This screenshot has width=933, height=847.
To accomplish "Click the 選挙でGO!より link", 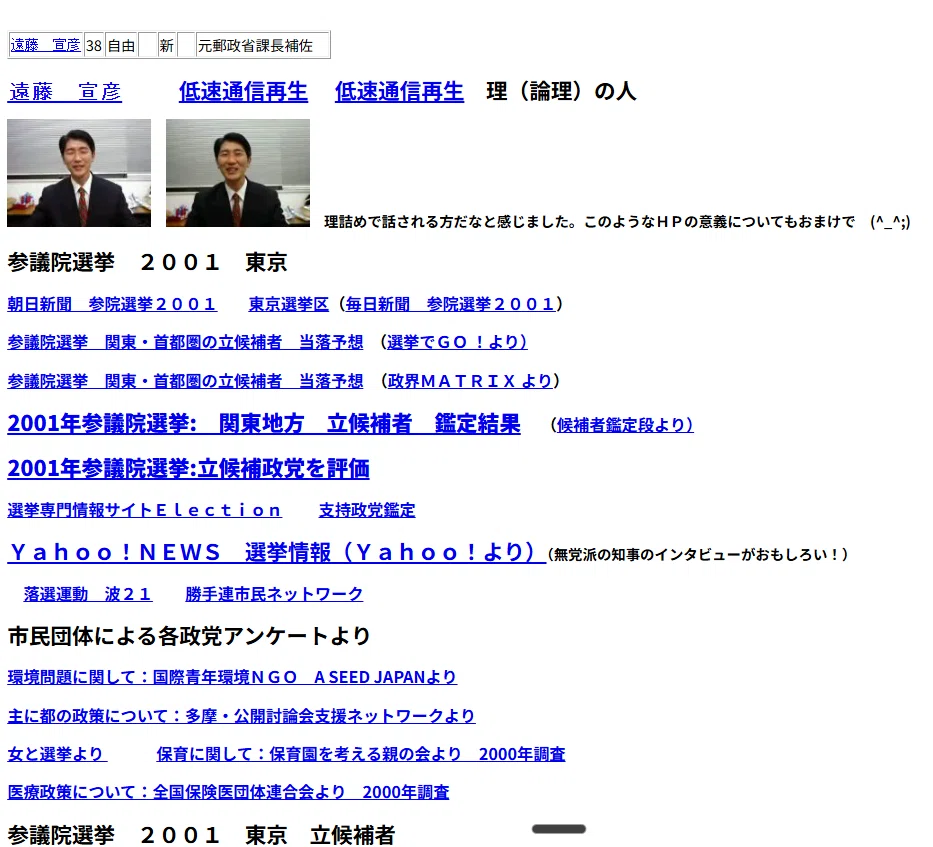I will pos(457,342).
